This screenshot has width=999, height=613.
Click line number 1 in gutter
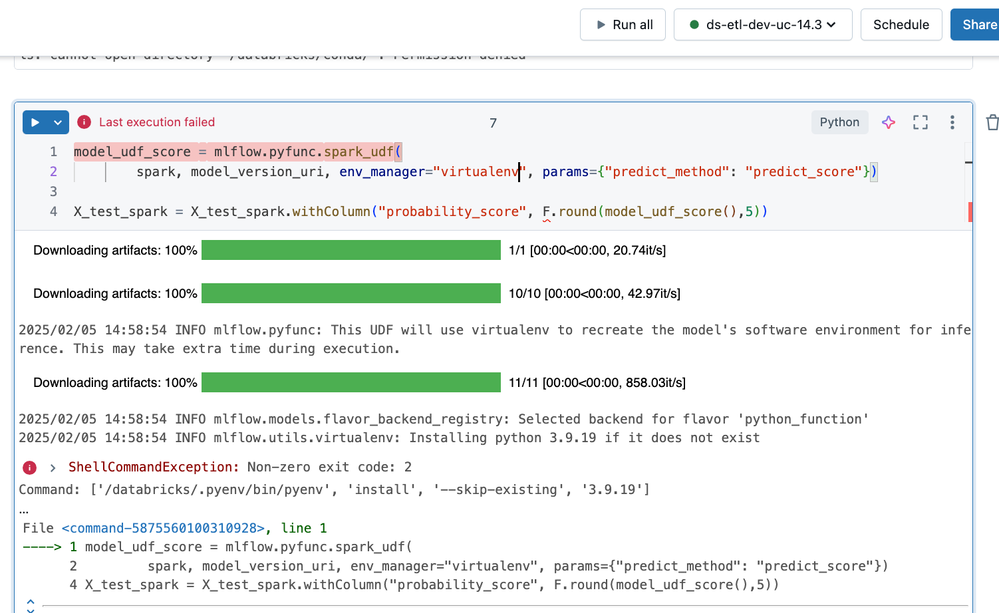point(53,152)
